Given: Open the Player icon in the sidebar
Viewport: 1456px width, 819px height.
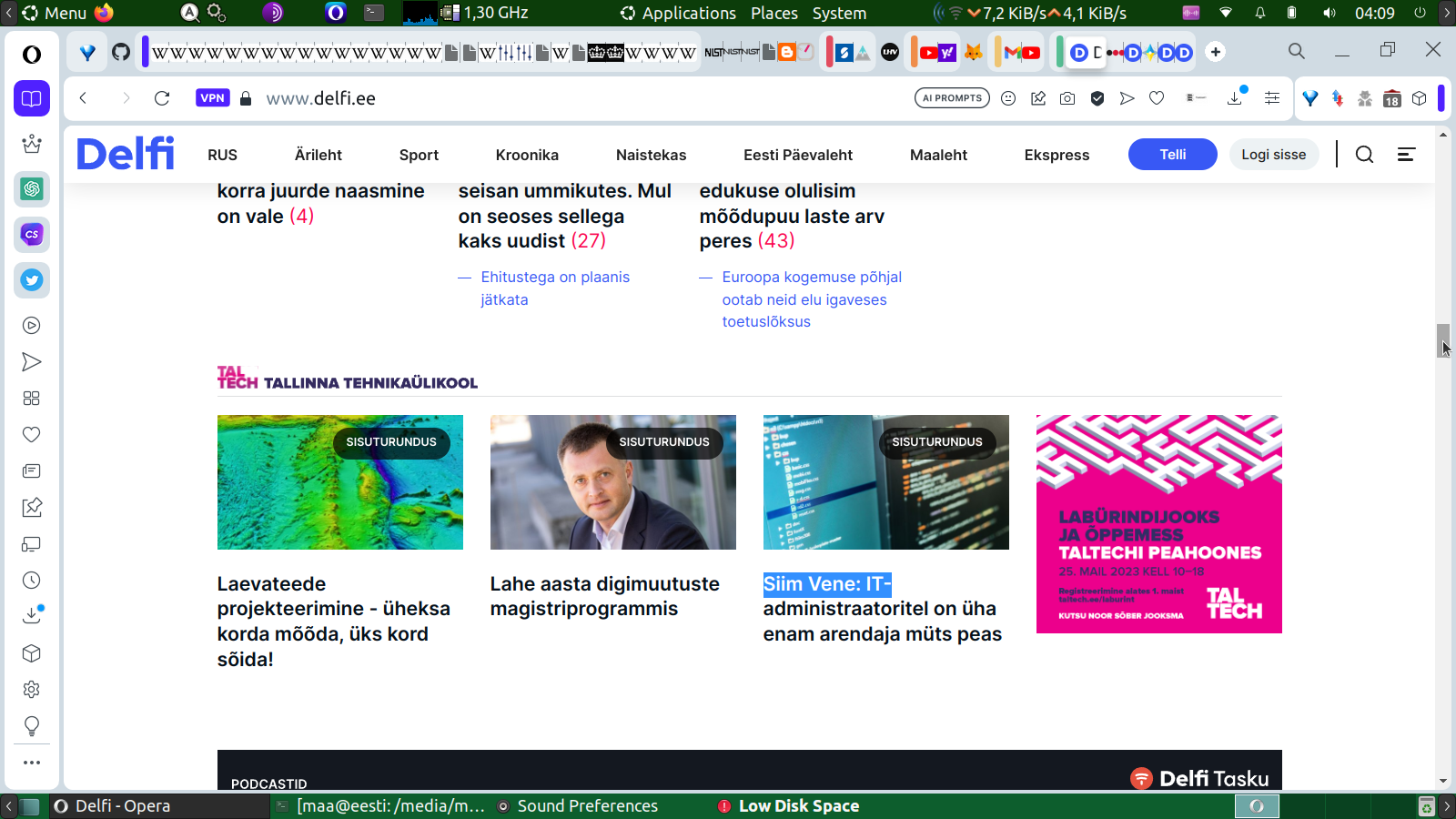Looking at the screenshot, I should pos(32,326).
